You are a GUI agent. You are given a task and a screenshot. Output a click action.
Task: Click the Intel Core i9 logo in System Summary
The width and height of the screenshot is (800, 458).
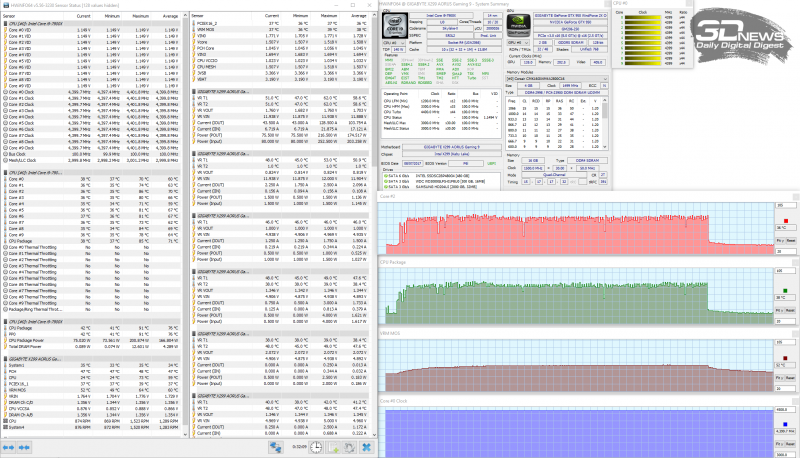pyautogui.click(x=395, y=26)
